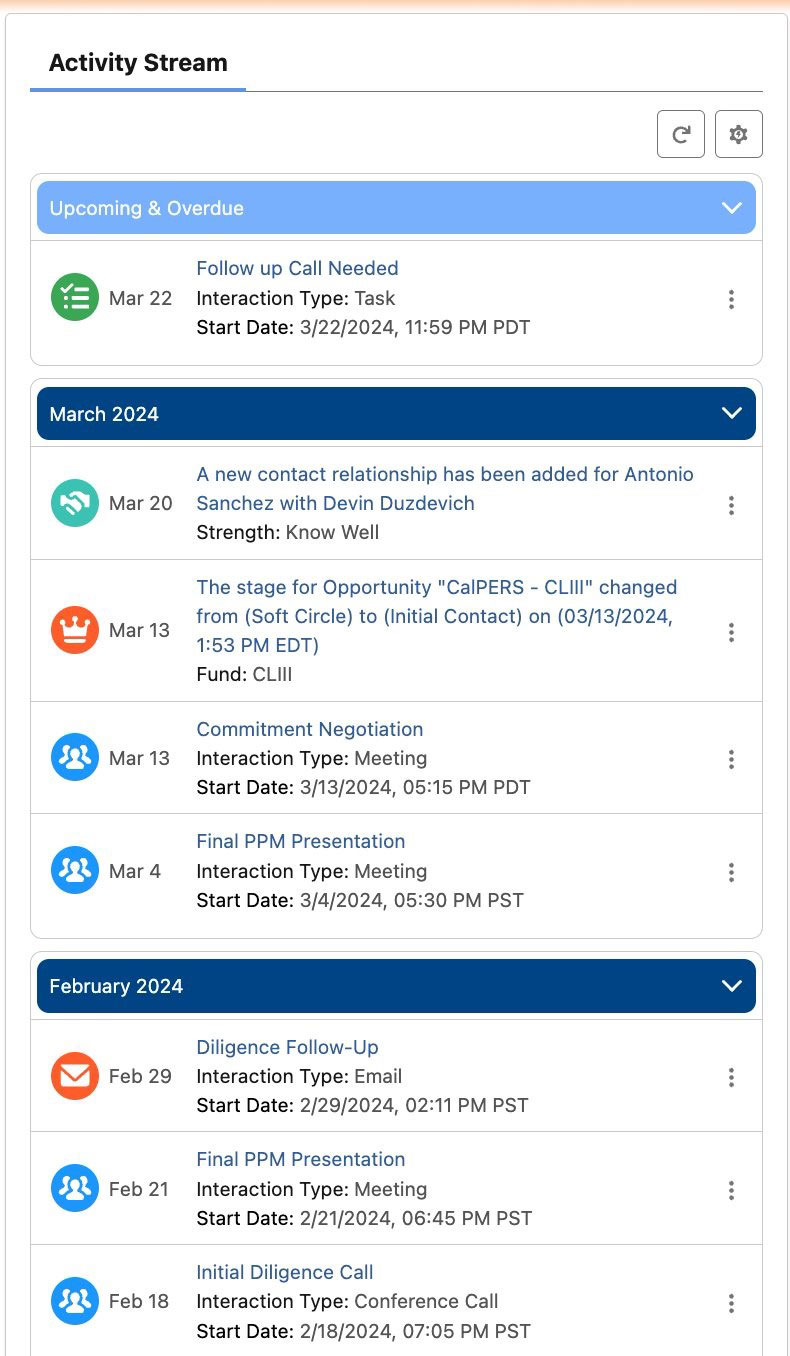Open the Initial Diligence Call link
This screenshot has width=790, height=1356.
tap(284, 1272)
